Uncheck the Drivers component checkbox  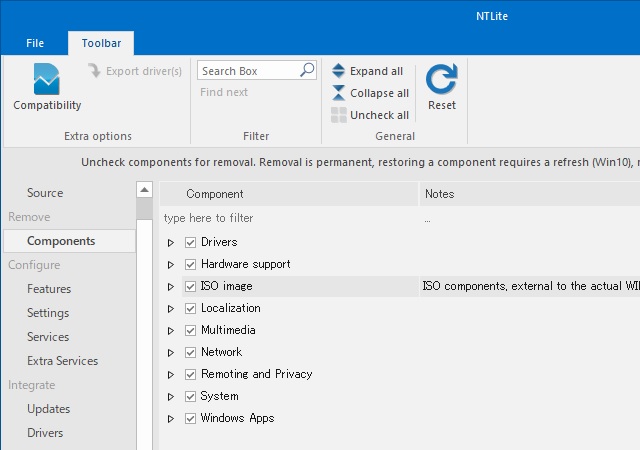click(190, 242)
